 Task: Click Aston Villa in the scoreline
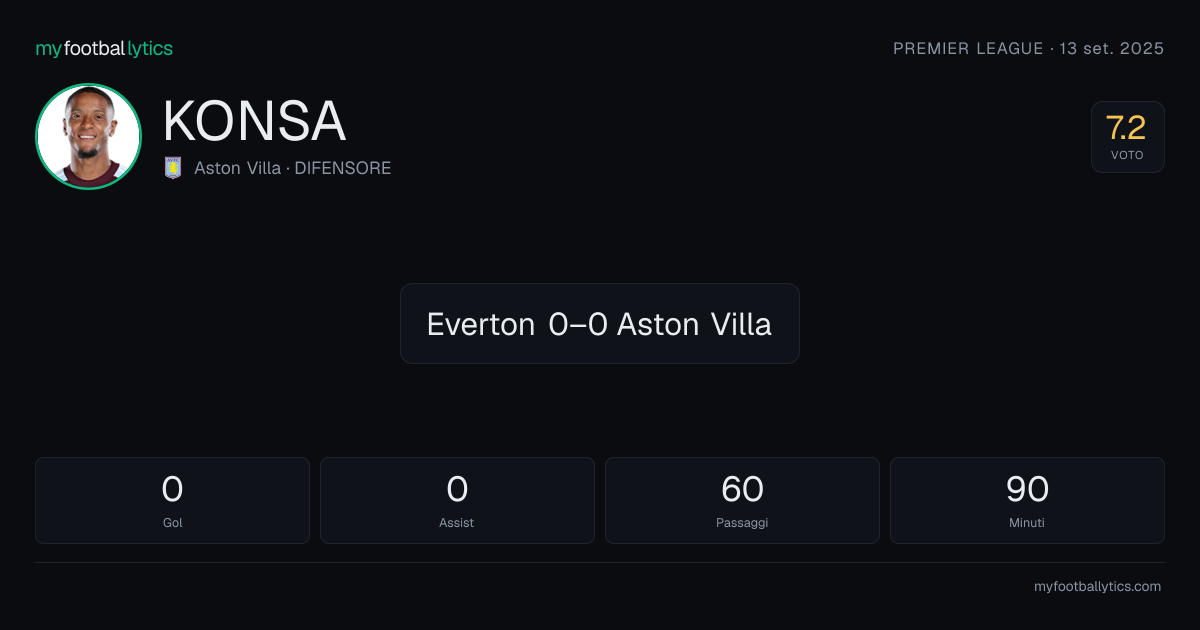point(694,324)
